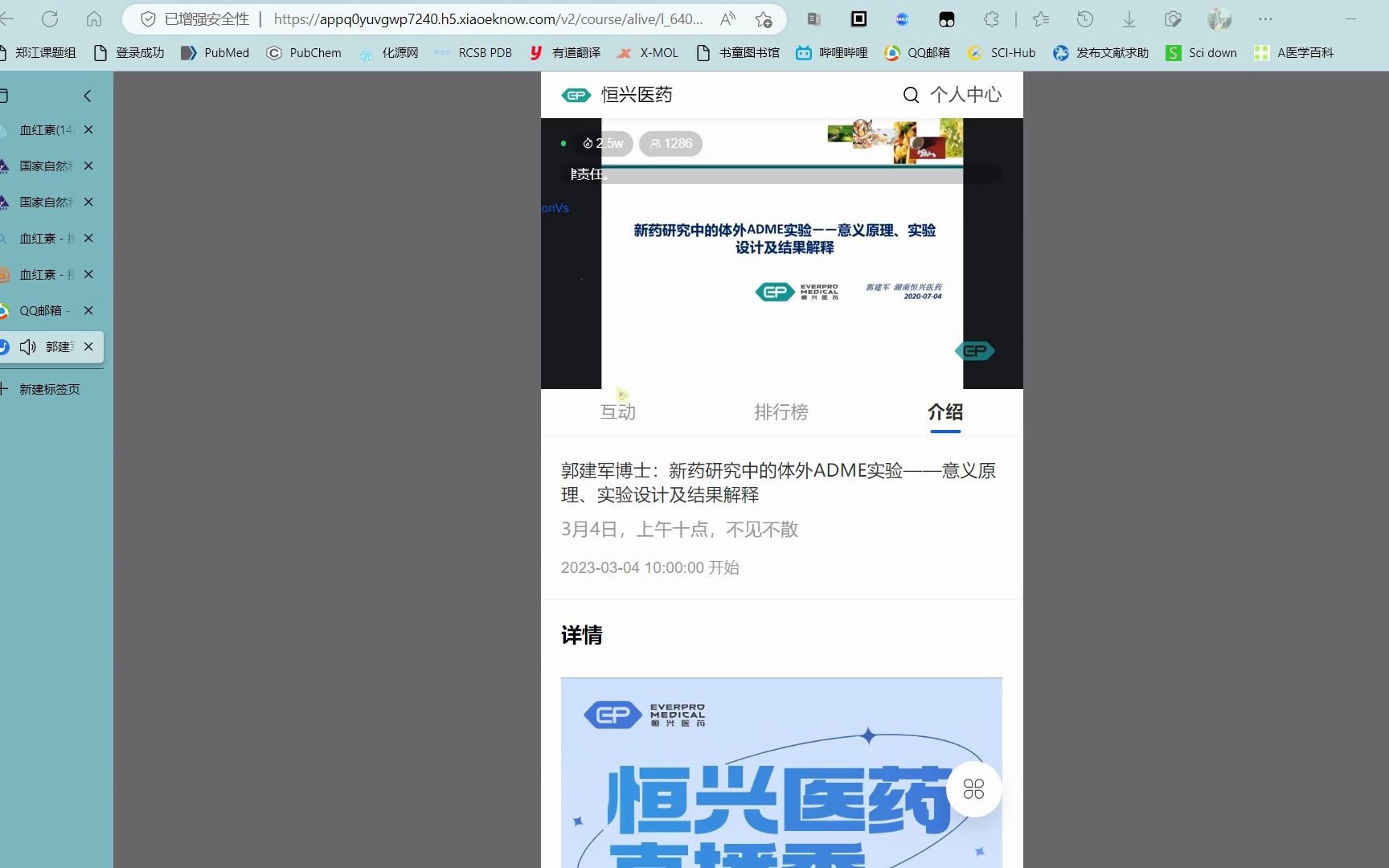Mute the audio-playing 郭建军 tab
Image resolution: width=1389 pixels, height=868 pixels.
click(27, 346)
